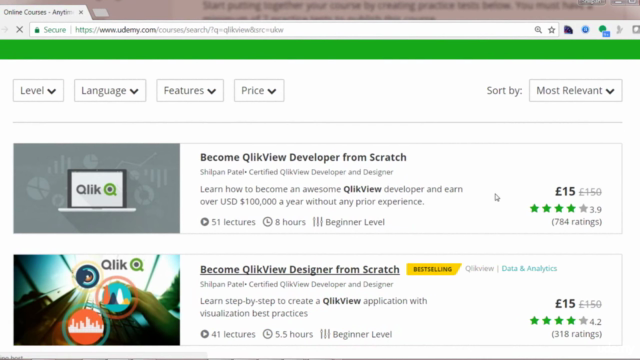
Task: Click the £15 price on Designer course
Action: [565, 303]
